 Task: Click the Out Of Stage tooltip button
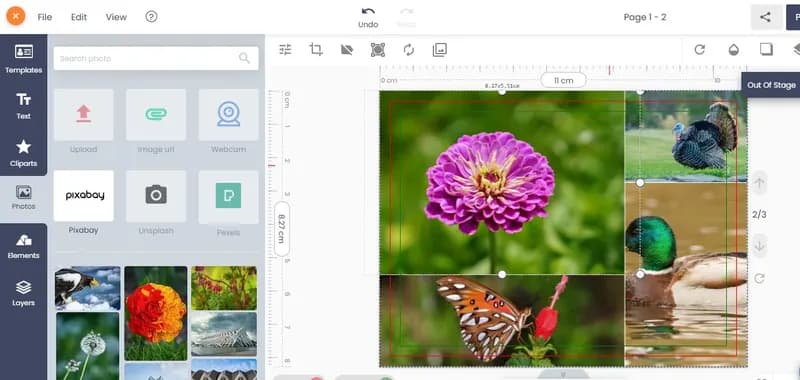coord(771,85)
